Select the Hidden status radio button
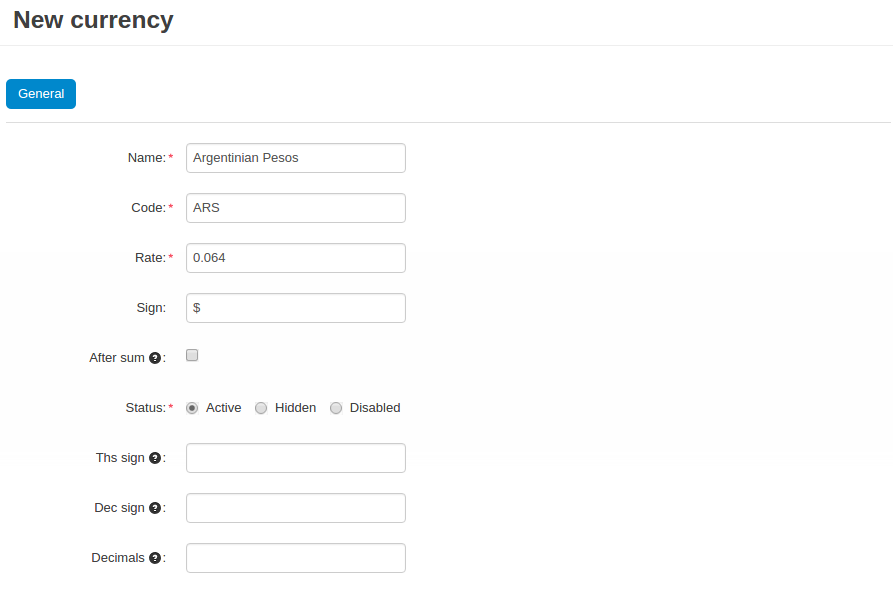 click(261, 408)
